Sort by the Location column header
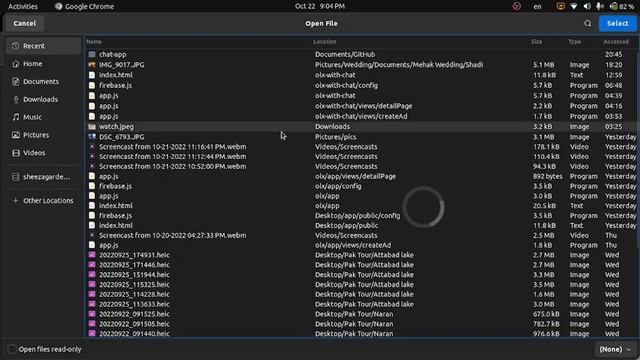The width and height of the screenshot is (640, 360). coord(324,42)
